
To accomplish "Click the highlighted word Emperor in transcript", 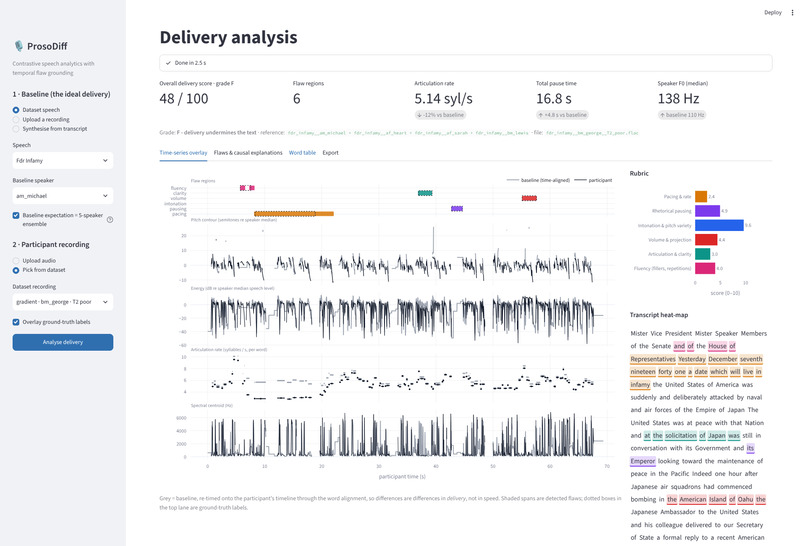I will click(x=643, y=461).
